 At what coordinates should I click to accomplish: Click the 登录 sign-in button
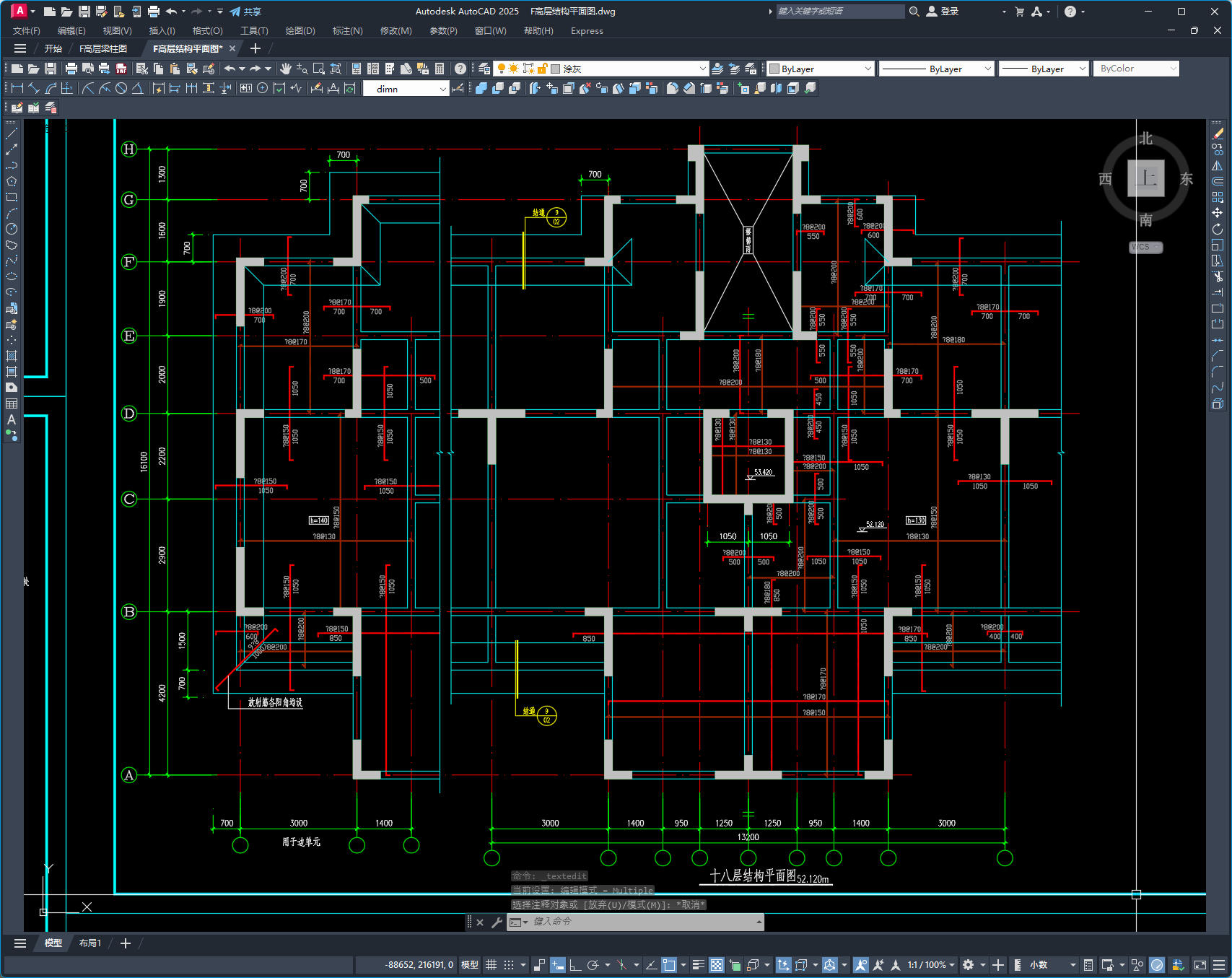coord(943,12)
